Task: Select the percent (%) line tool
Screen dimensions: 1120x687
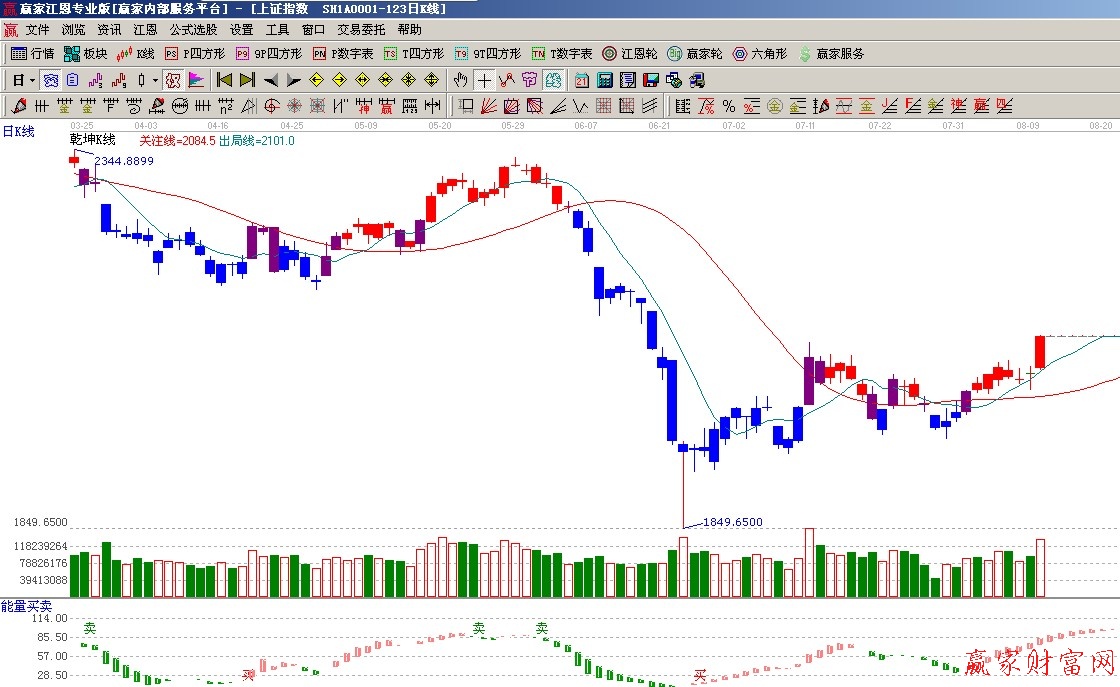Action: click(728, 106)
